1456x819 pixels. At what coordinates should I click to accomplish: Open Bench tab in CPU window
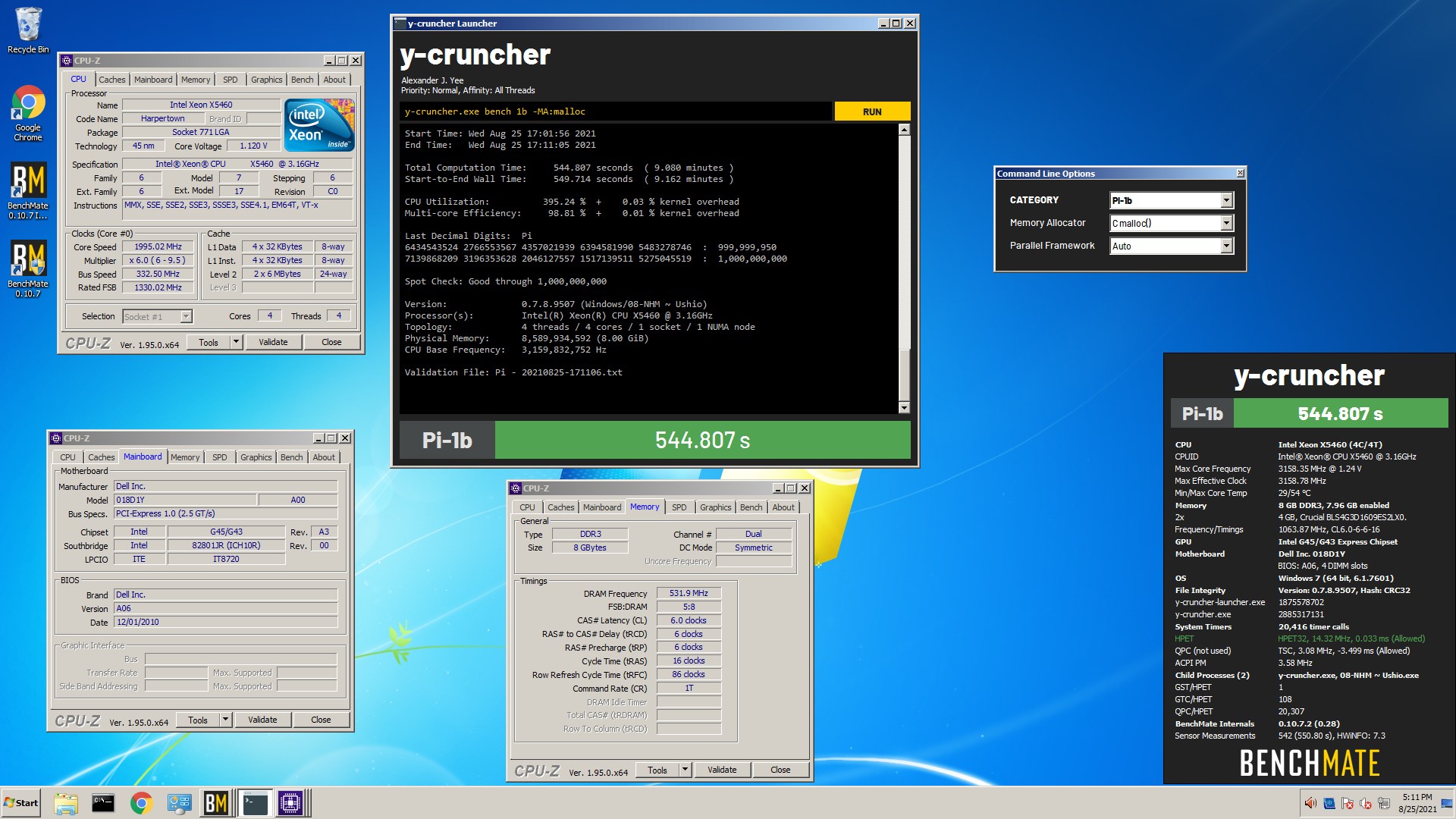[302, 80]
